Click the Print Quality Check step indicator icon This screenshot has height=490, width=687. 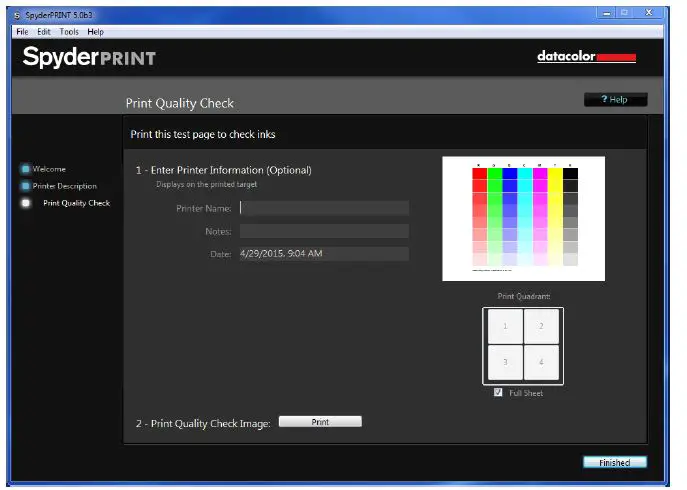pos(25,203)
